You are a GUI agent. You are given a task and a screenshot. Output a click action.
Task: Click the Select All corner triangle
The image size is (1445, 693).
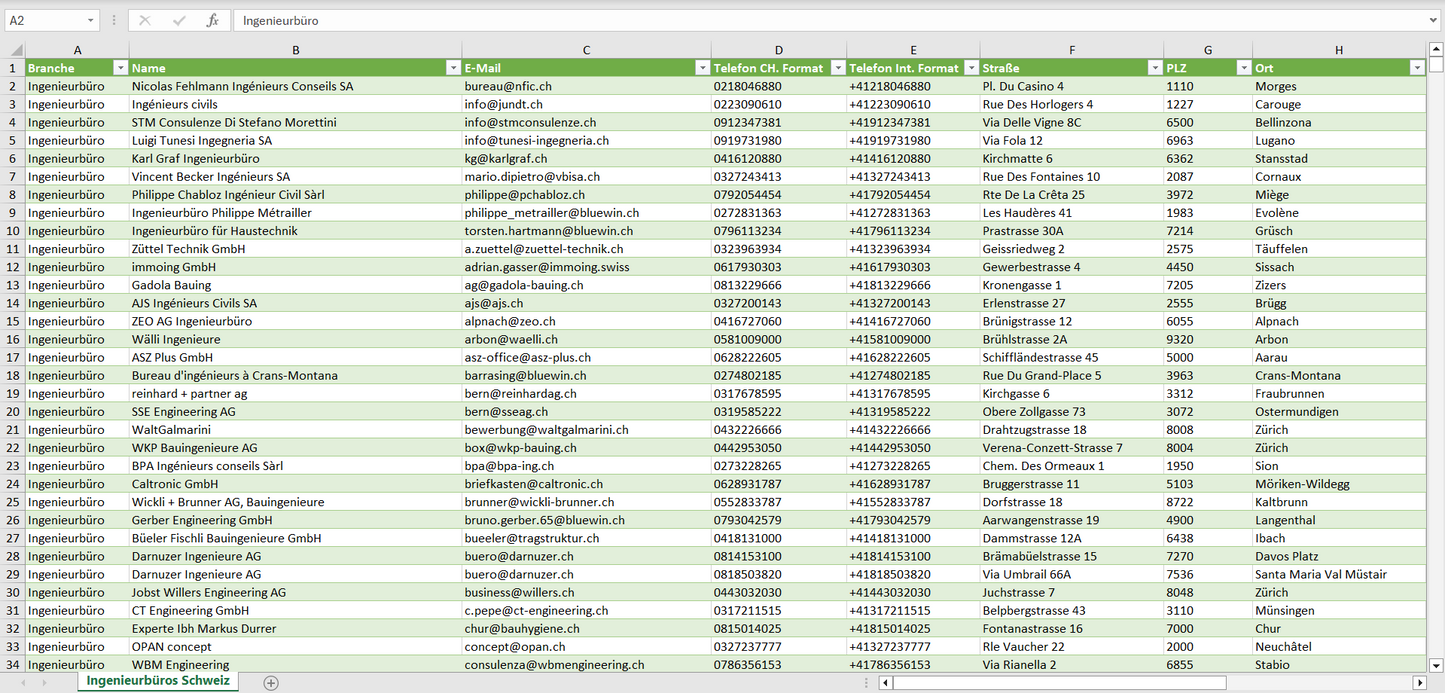click(14, 50)
